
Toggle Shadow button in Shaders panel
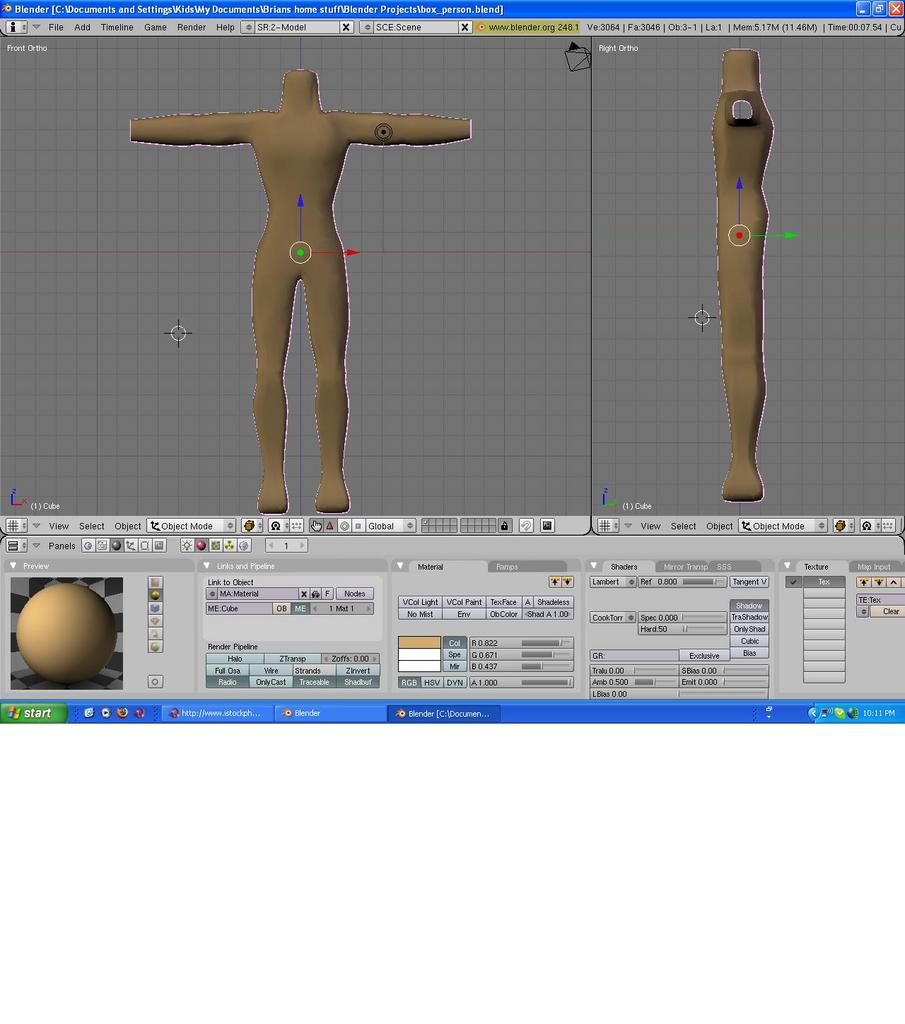click(x=749, y=606)
